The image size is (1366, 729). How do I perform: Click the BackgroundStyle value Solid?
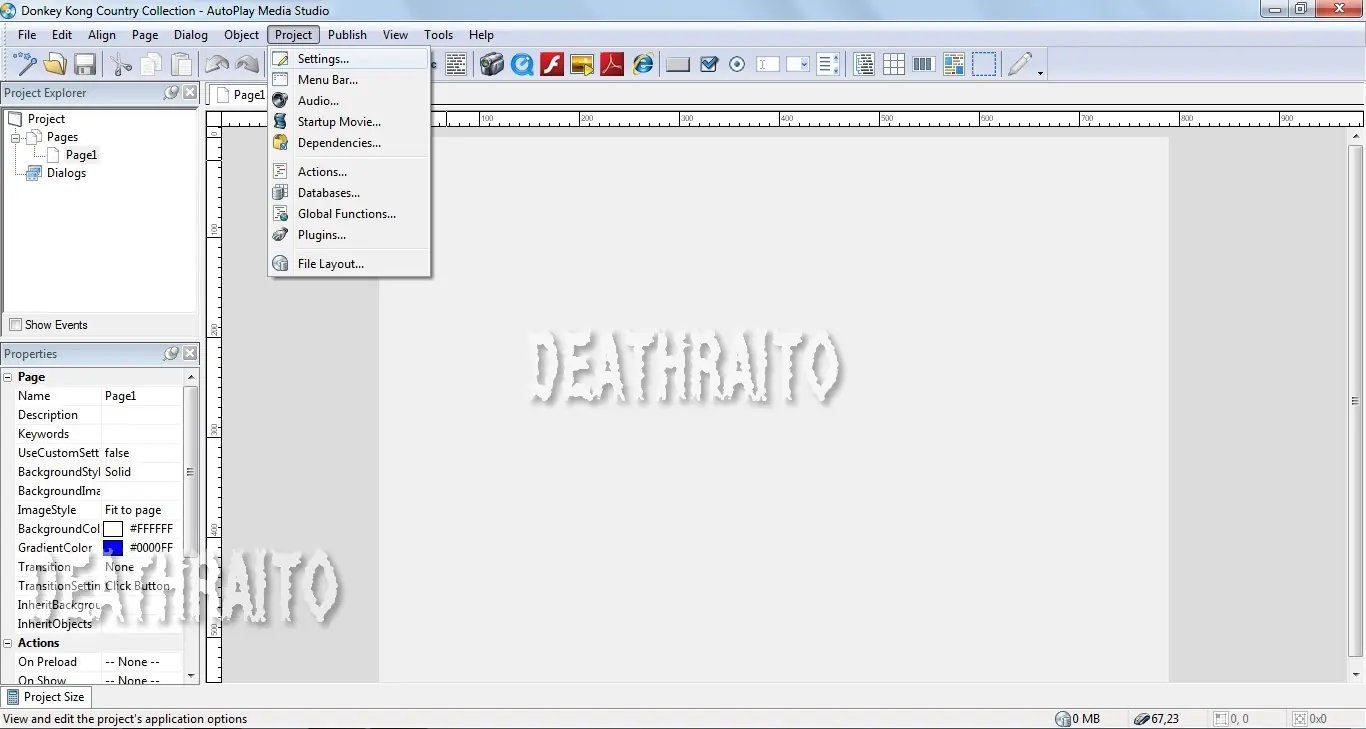click(141, 472)
